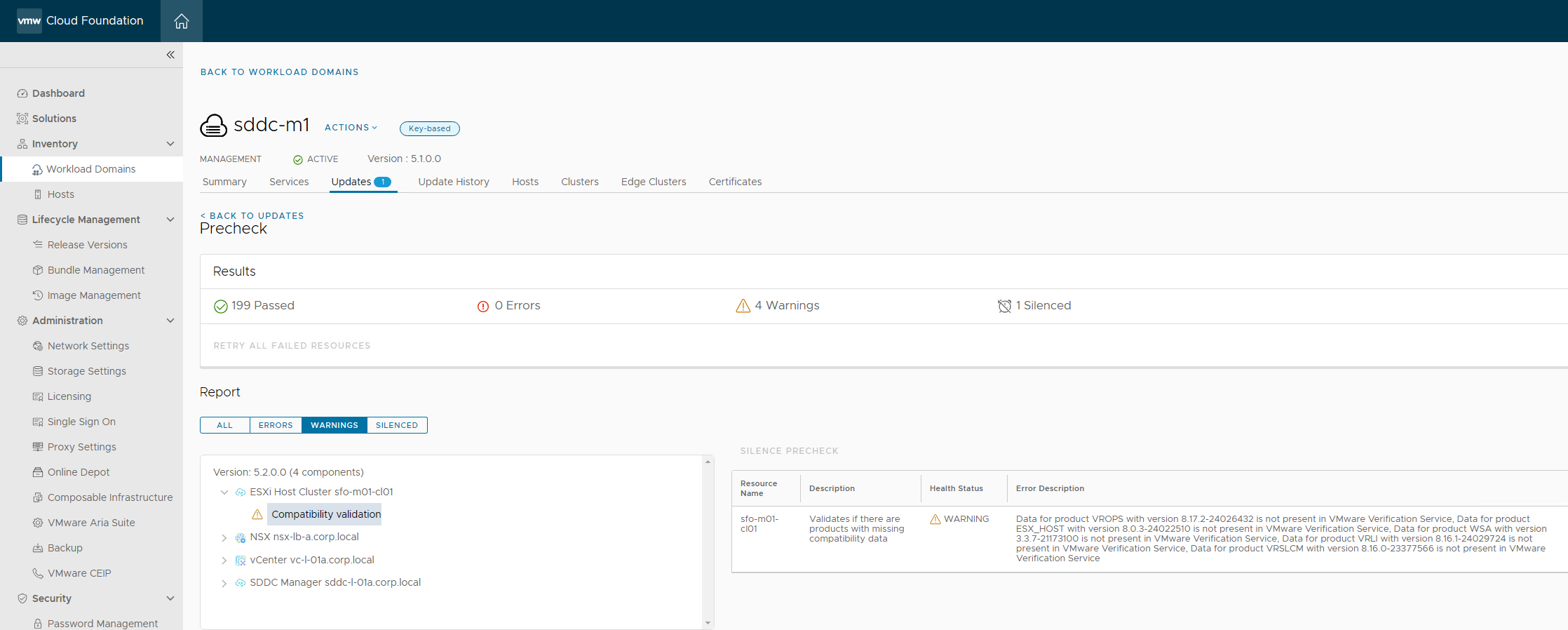Click the Dashboard icon in sidebar
Image resolution: width=1568 pixels, height=630 pixels.
22,93
